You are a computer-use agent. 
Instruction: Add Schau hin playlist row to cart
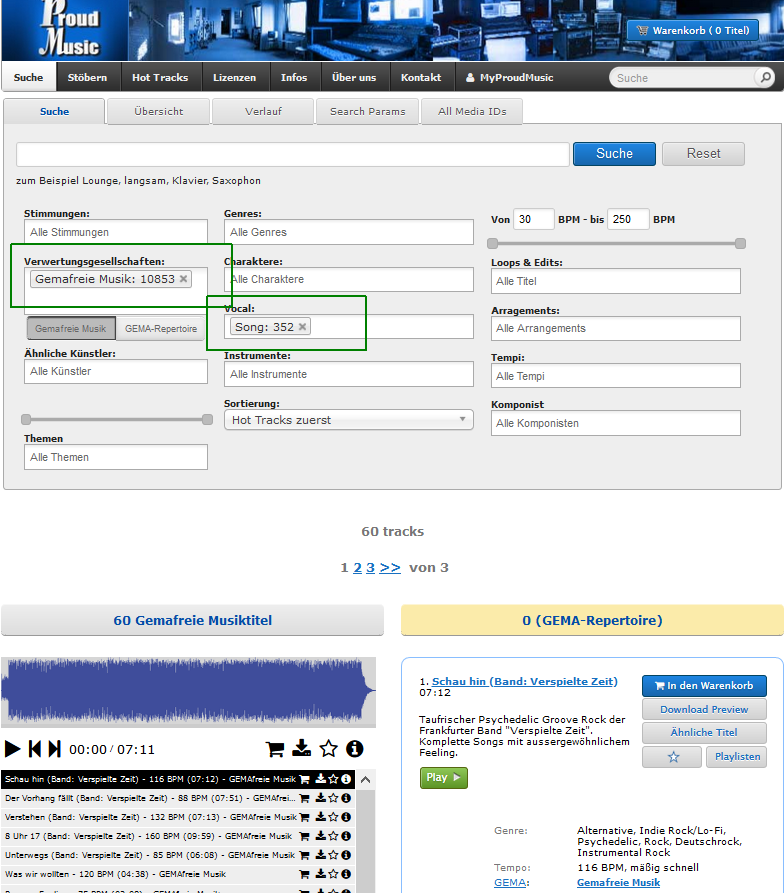305,779
